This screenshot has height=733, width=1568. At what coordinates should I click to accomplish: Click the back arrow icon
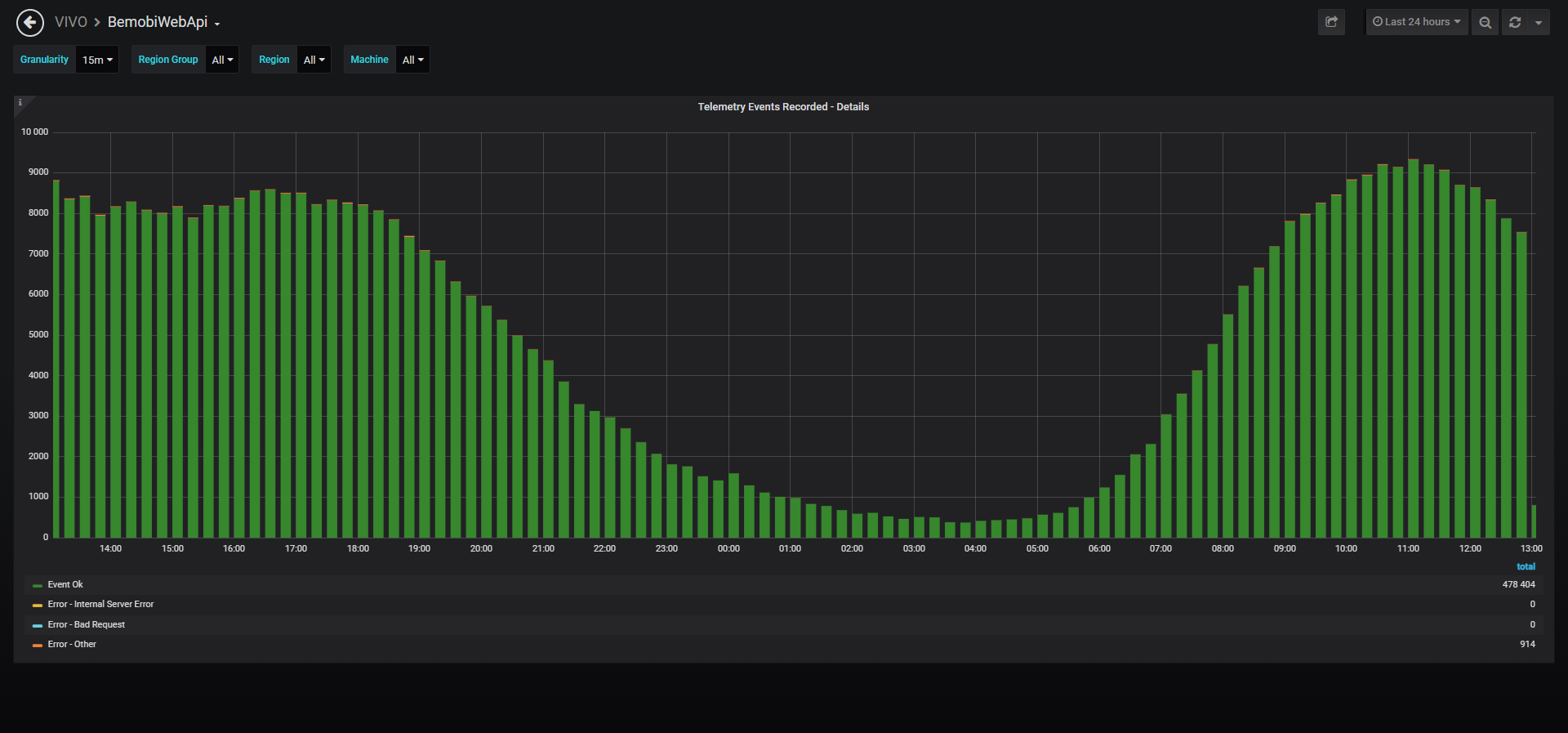[30, 22]
